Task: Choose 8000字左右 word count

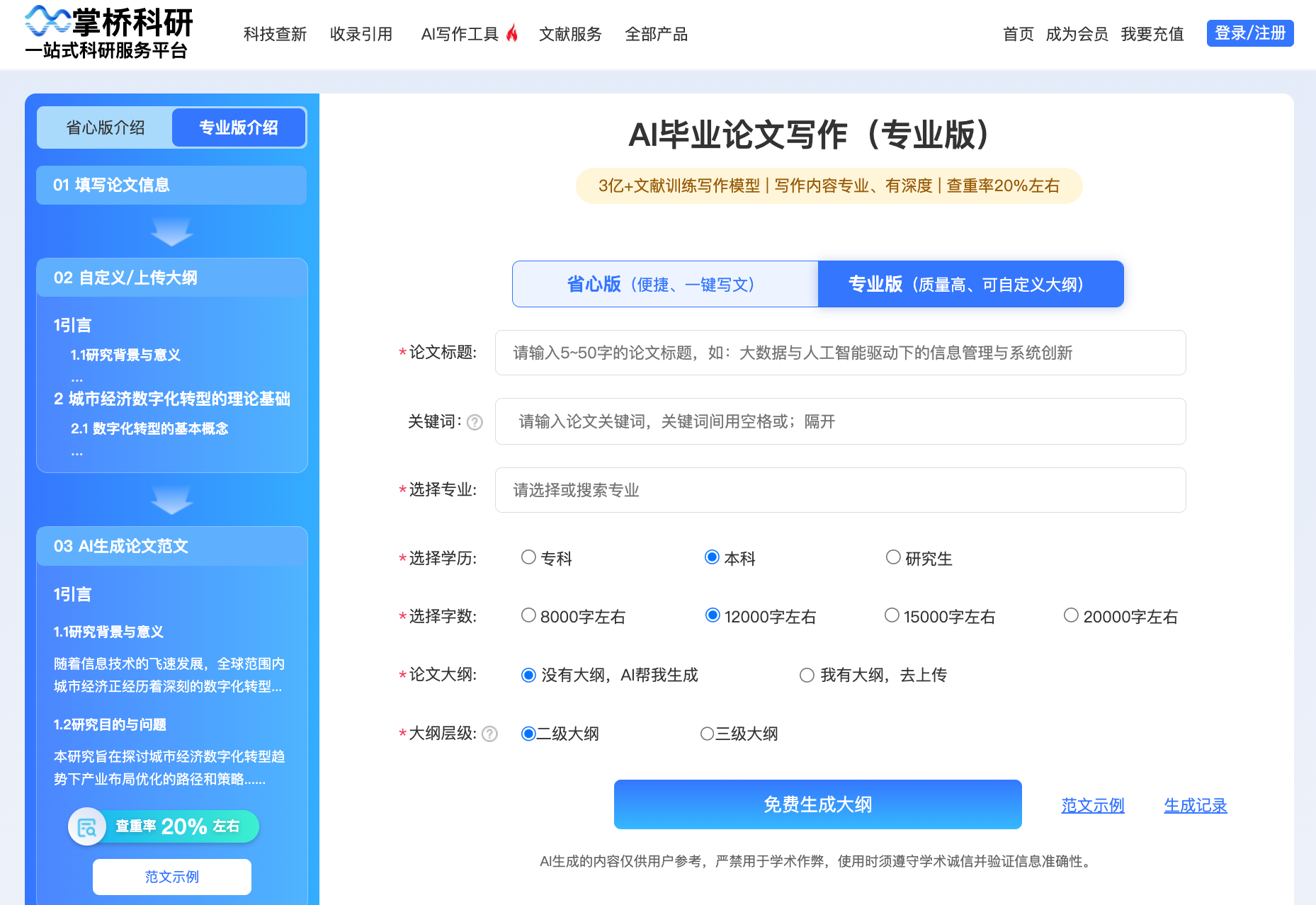Action: (x=528, y=615)
